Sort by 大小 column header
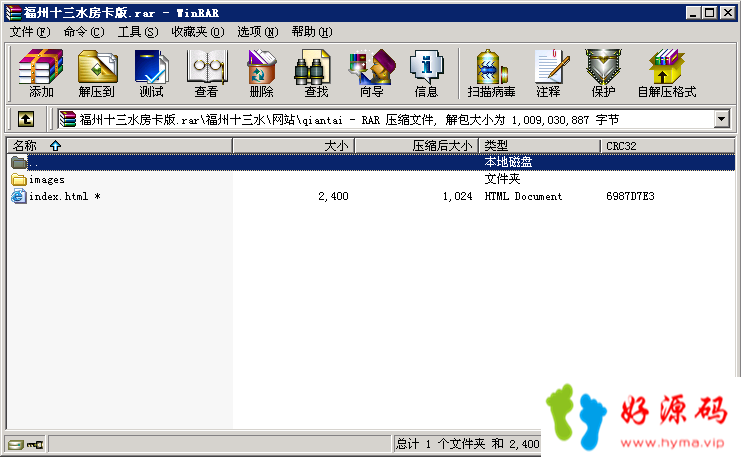The image size is (741, 457). pyautogui.click(x=293, y=146)
